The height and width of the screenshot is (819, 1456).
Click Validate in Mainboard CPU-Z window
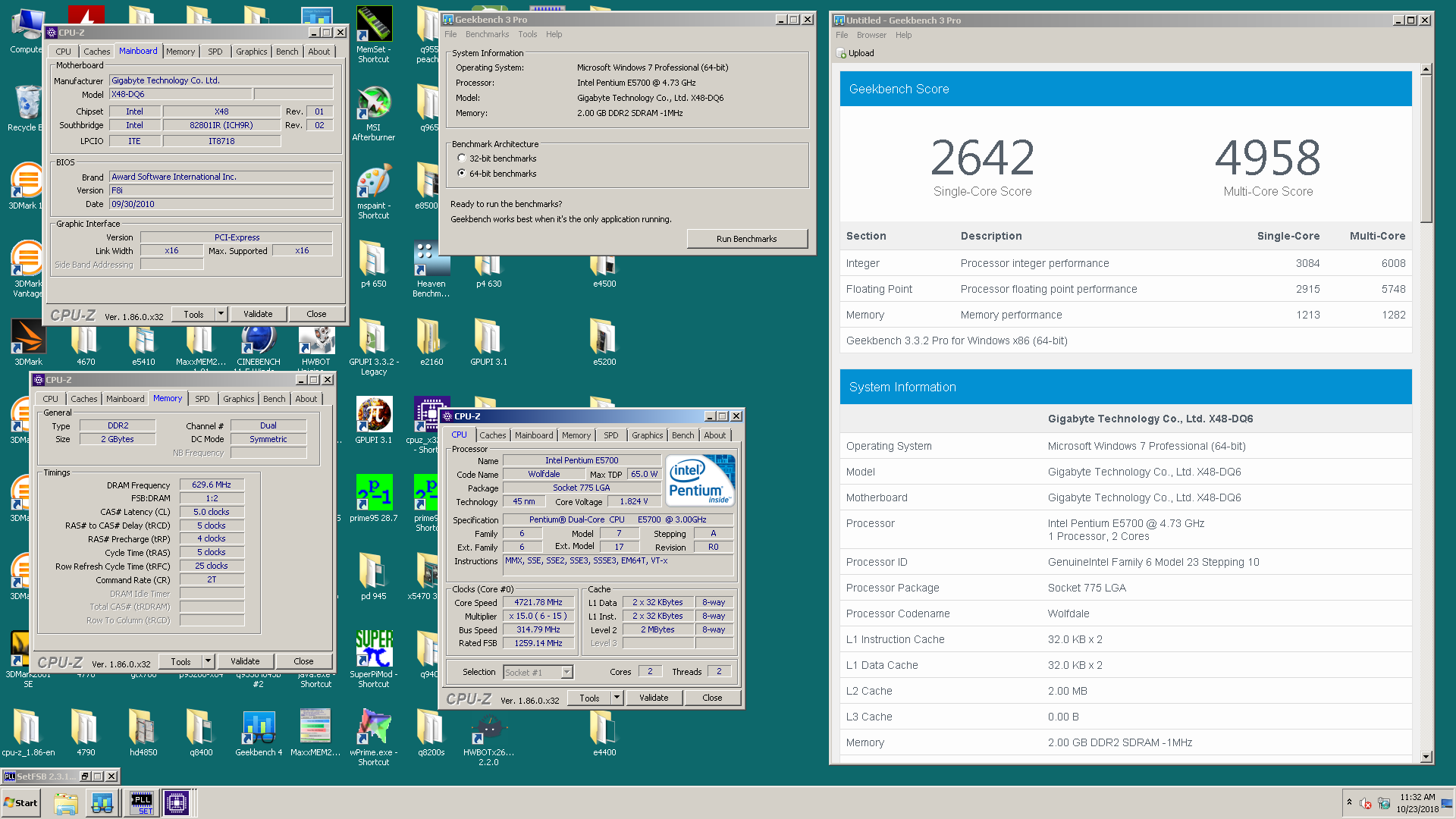258,314
